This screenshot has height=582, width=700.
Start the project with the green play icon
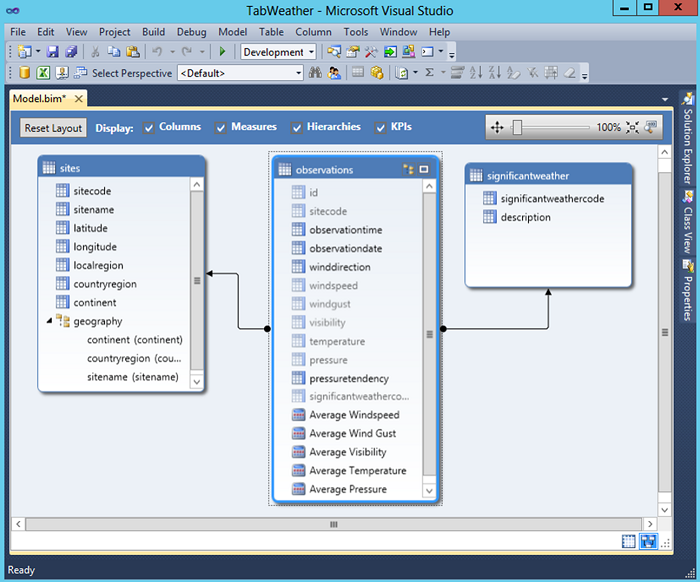point(222,52)
